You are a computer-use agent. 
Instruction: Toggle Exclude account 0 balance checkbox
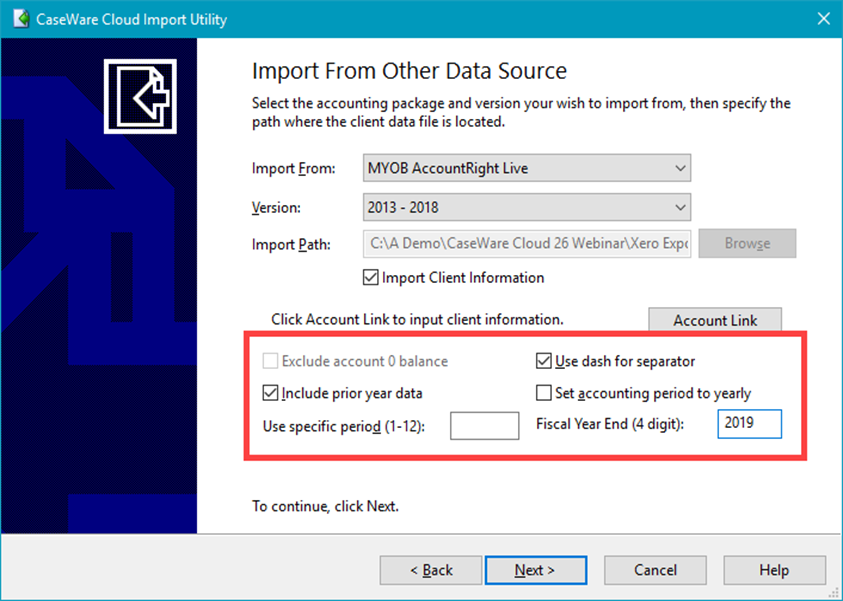pos(270,361)
